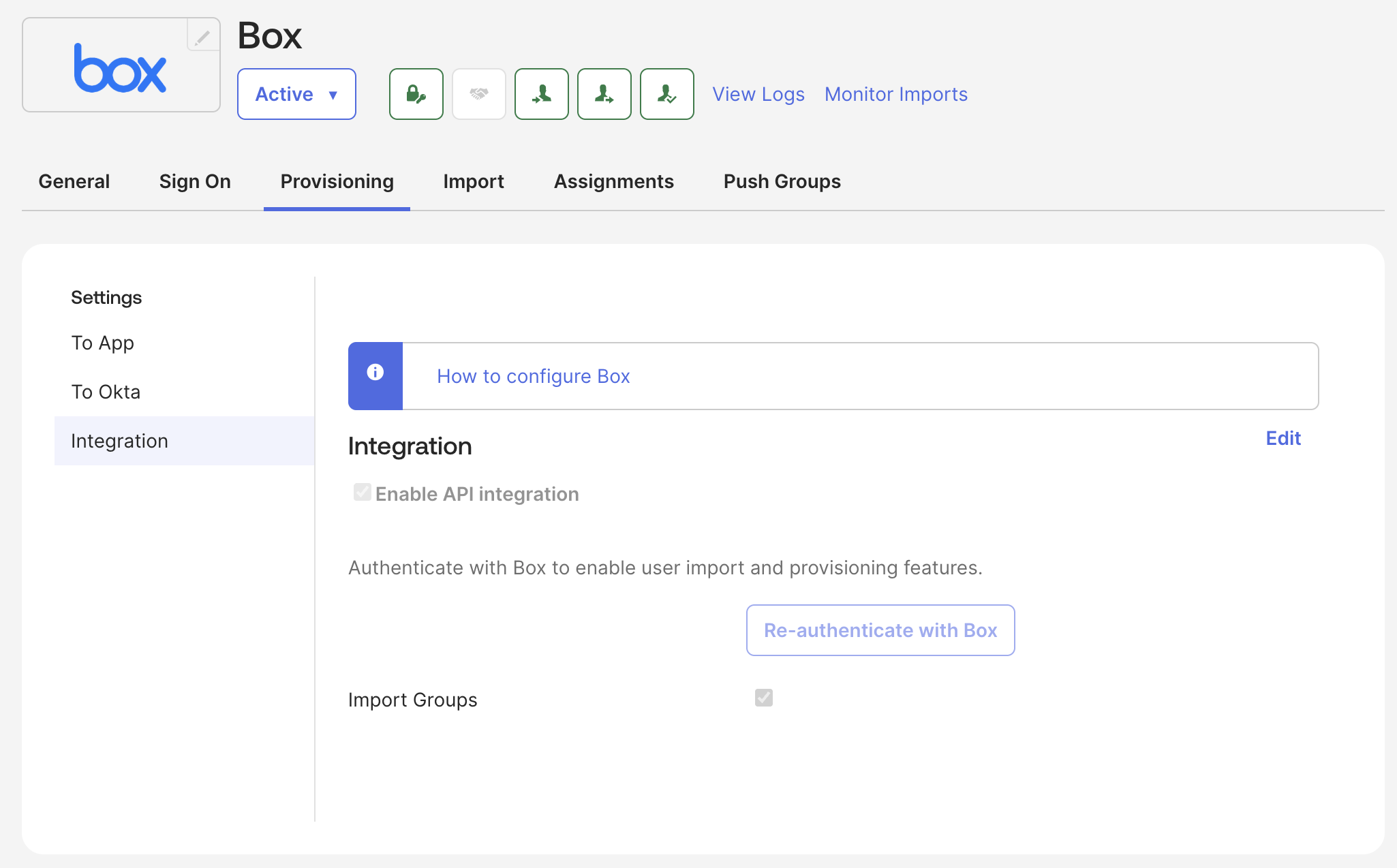Open the View Logs link

(x=758, y=94)
